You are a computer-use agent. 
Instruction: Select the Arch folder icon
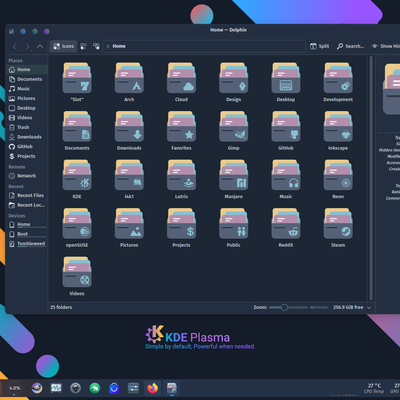(129, 78)
